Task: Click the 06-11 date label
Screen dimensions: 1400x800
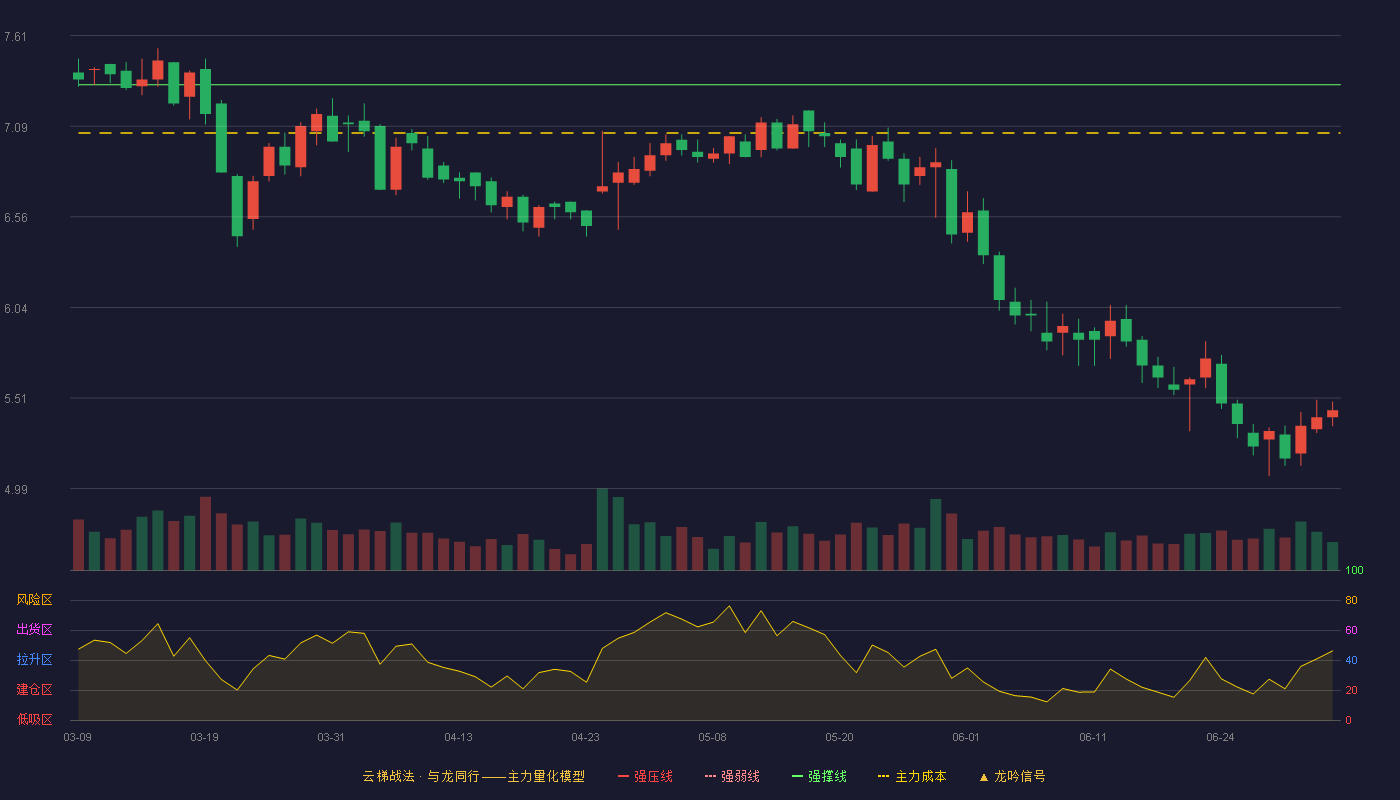Action: [x=1093, y=737]
